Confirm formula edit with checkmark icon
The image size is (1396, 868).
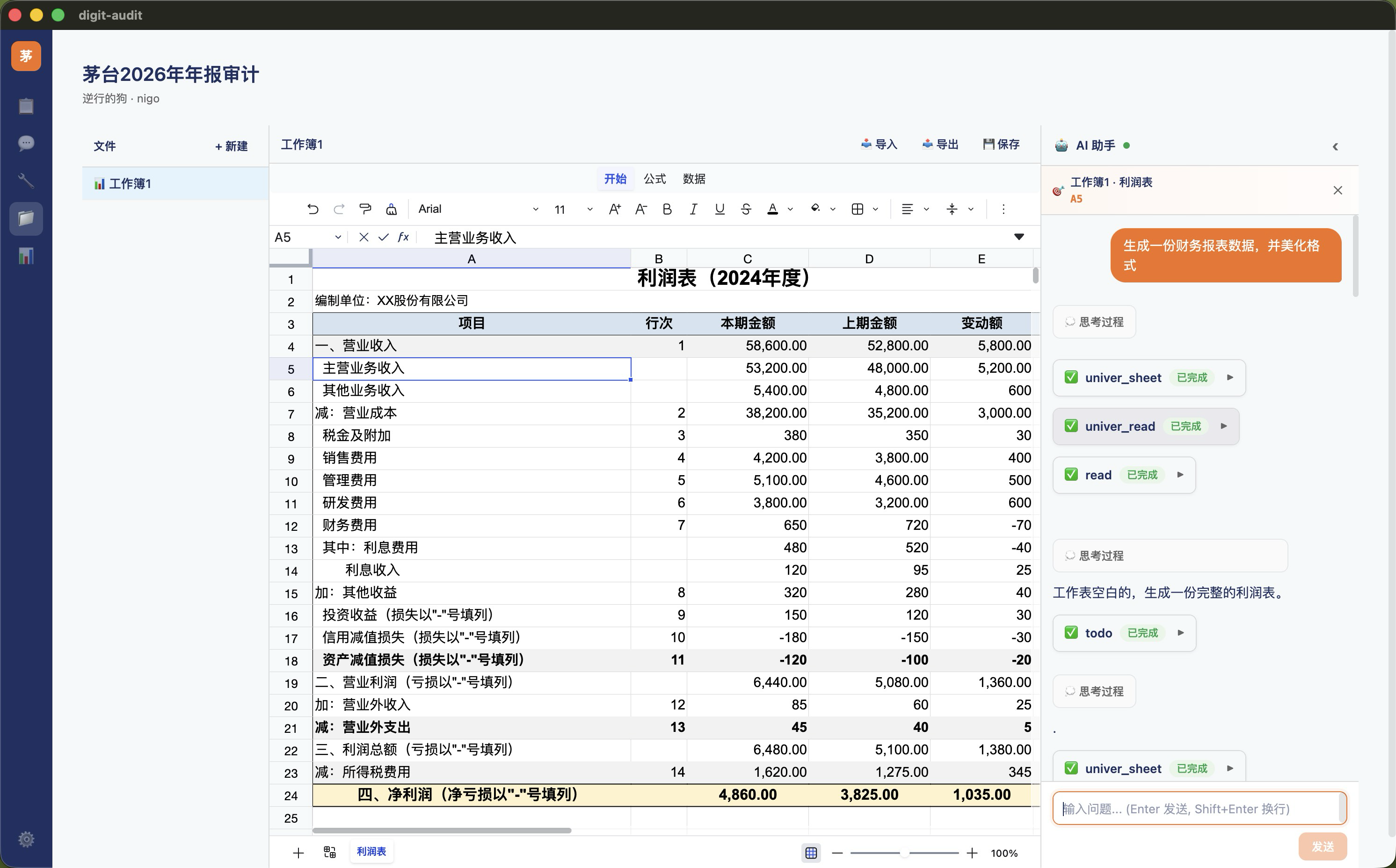click(x=384, y=237)
